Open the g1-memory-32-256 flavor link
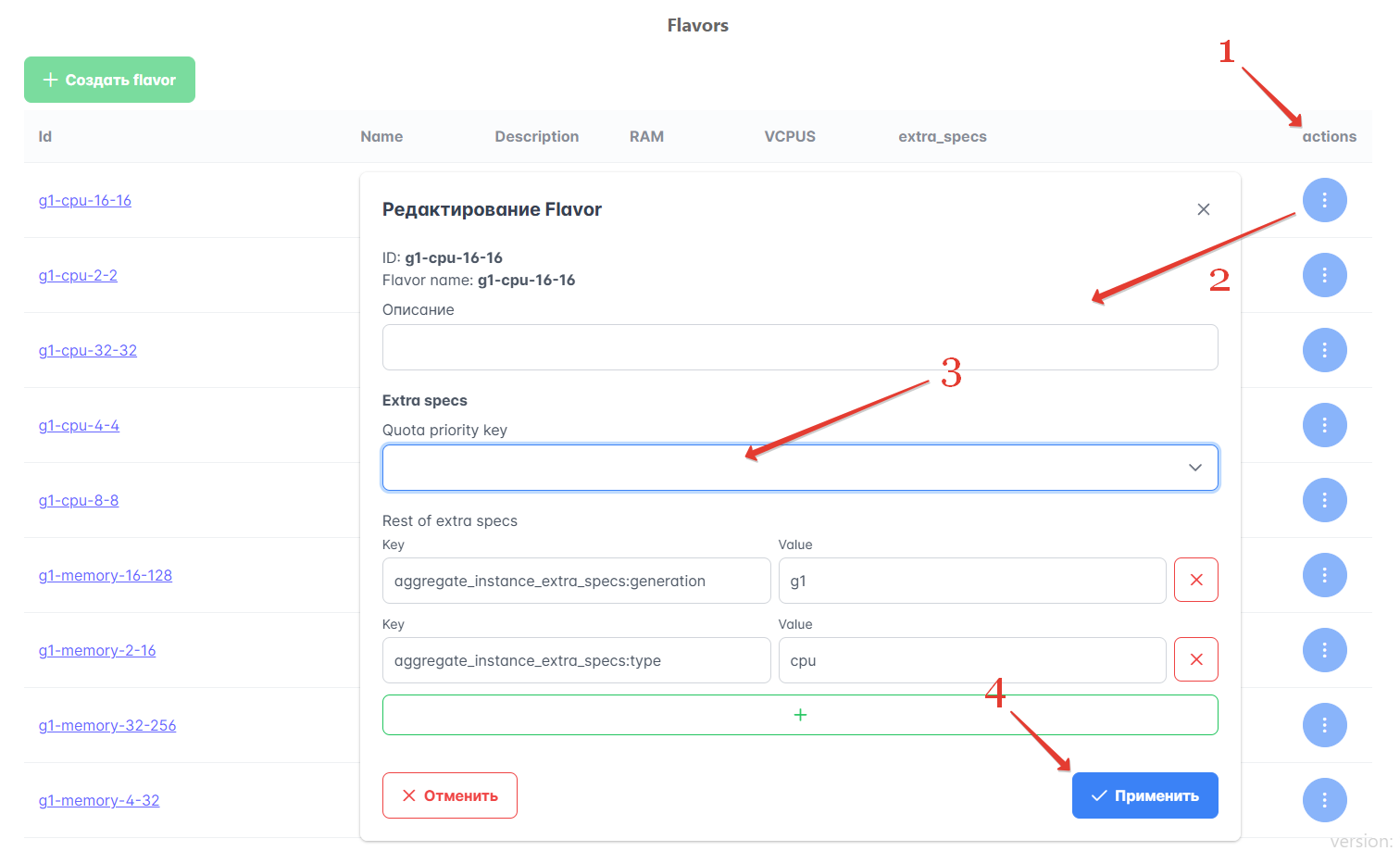 point(107,726)
